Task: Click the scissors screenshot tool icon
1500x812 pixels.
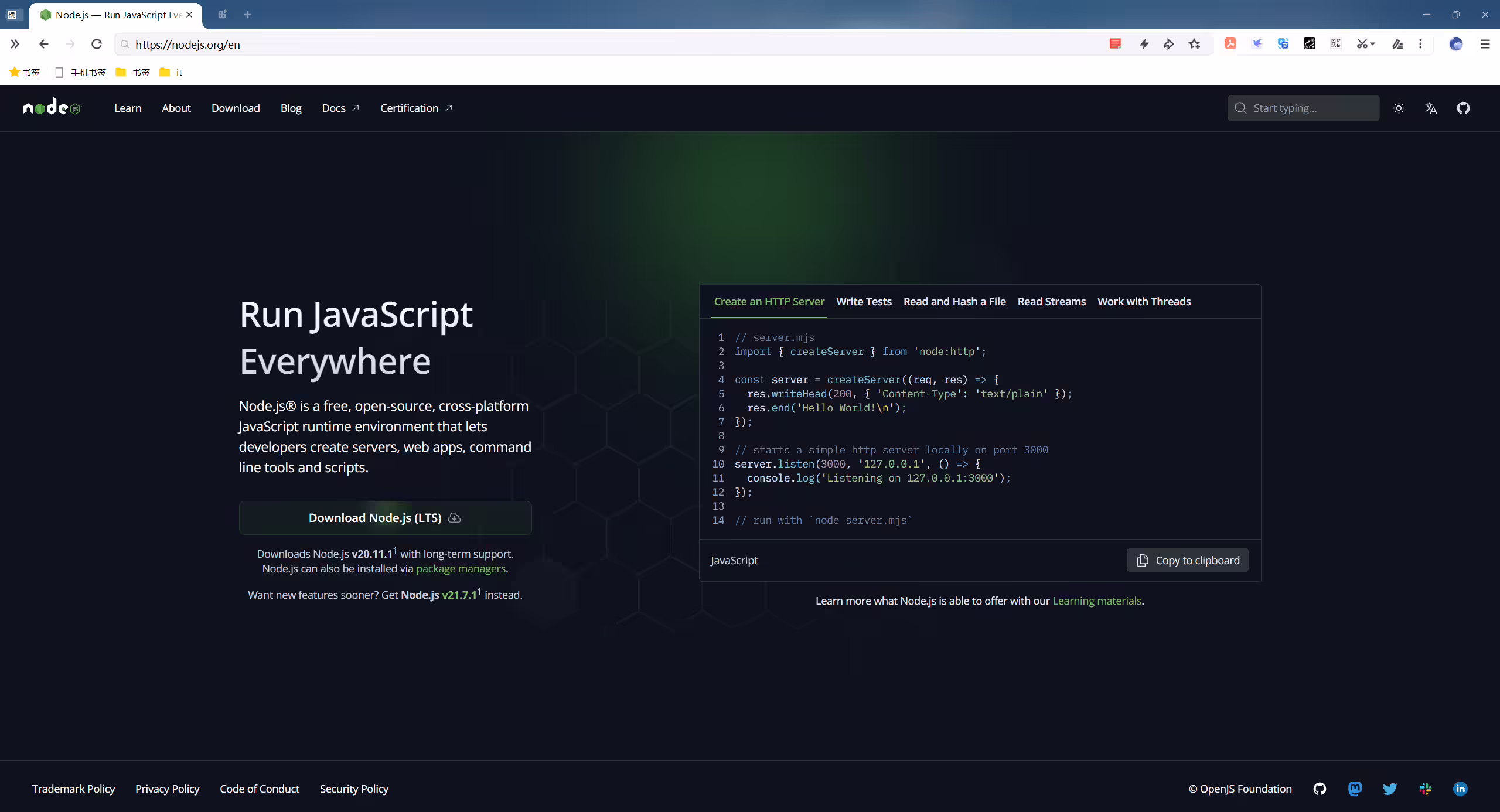Action: (x=1362, y=44)
